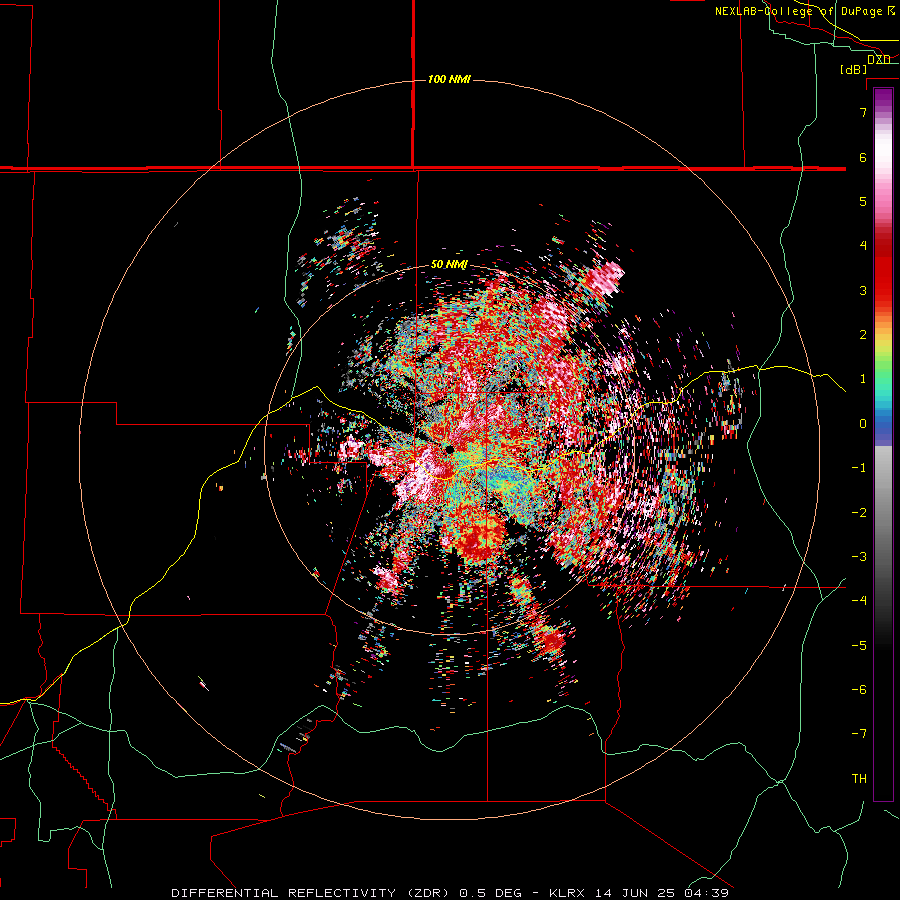900x900 pixels.
Task: Click the 1 tick label on scale
Action: click(863, 379)
